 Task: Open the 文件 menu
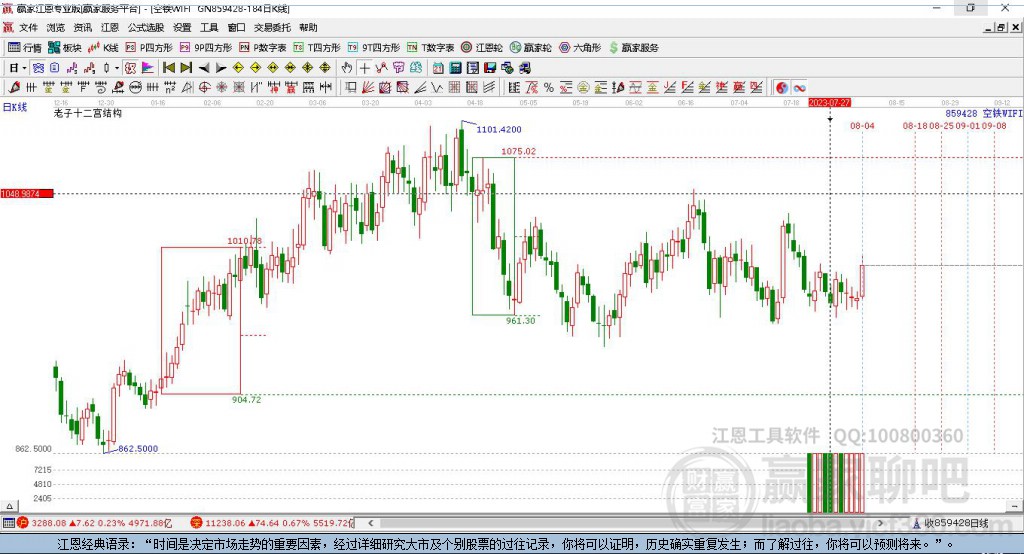28,27
